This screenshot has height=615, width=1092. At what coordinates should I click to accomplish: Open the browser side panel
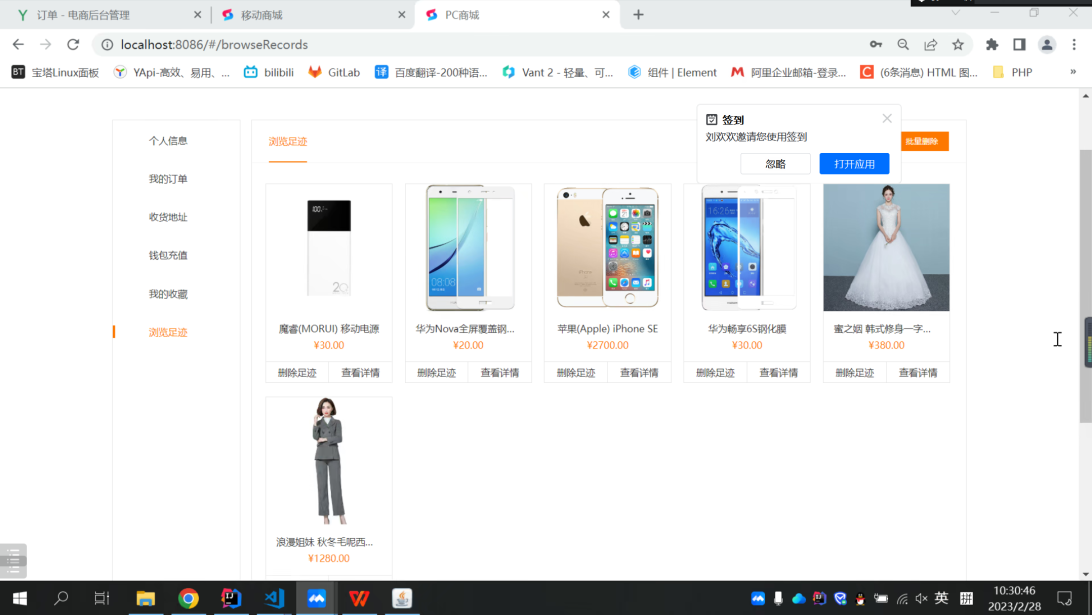pyautogui.click(x=1019, y=45)
